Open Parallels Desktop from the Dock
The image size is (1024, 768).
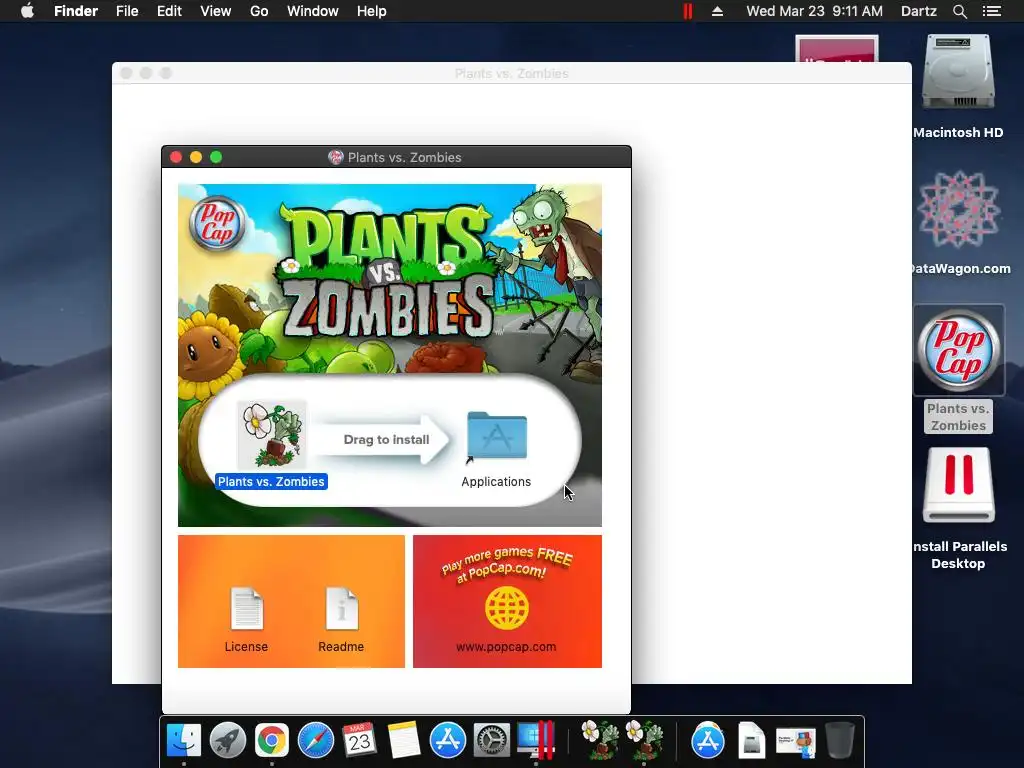(x=536, y=741)
